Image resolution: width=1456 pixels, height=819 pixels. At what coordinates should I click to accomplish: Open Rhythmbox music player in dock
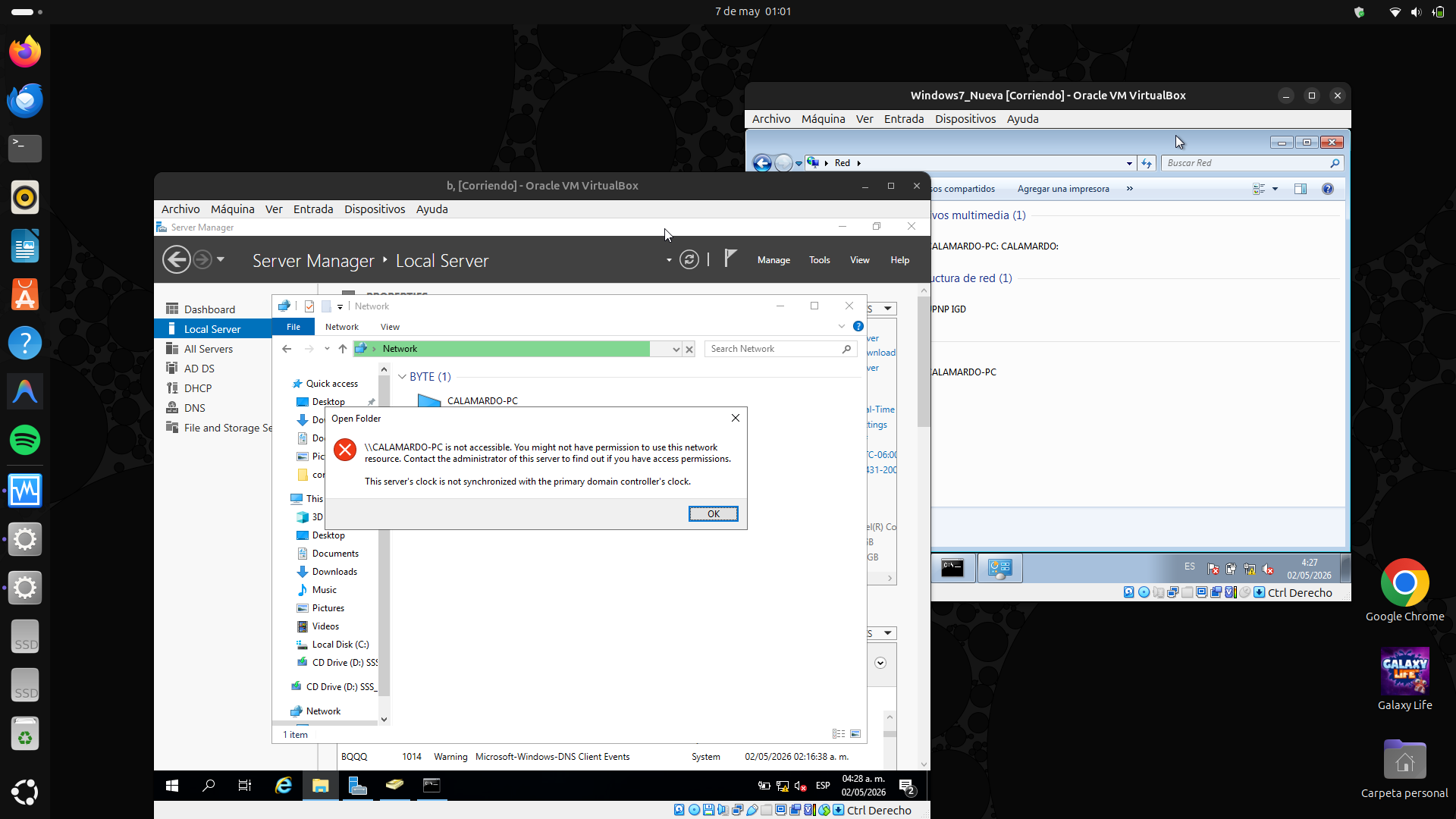(x=25, y=197)
